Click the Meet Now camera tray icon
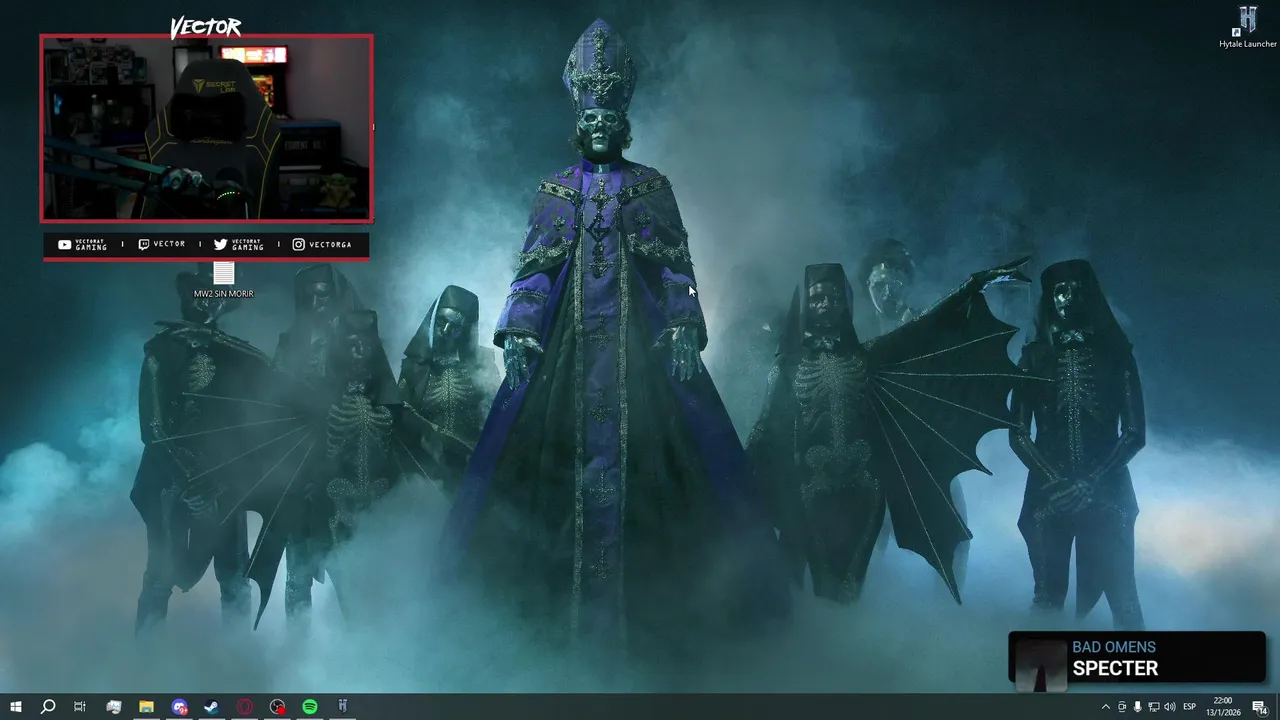Image resolution: width=1280 pixels, height=720 pixels. point(1121,707)
